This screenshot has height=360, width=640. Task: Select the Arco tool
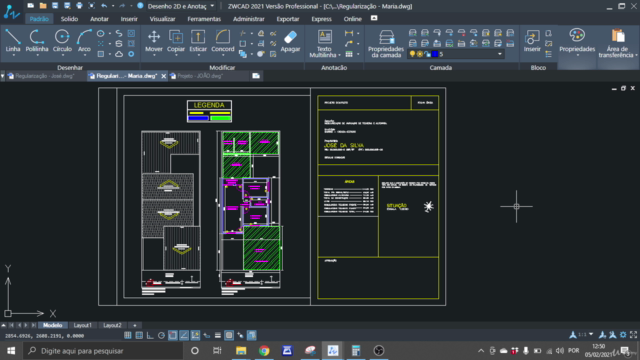coord(84,41)
